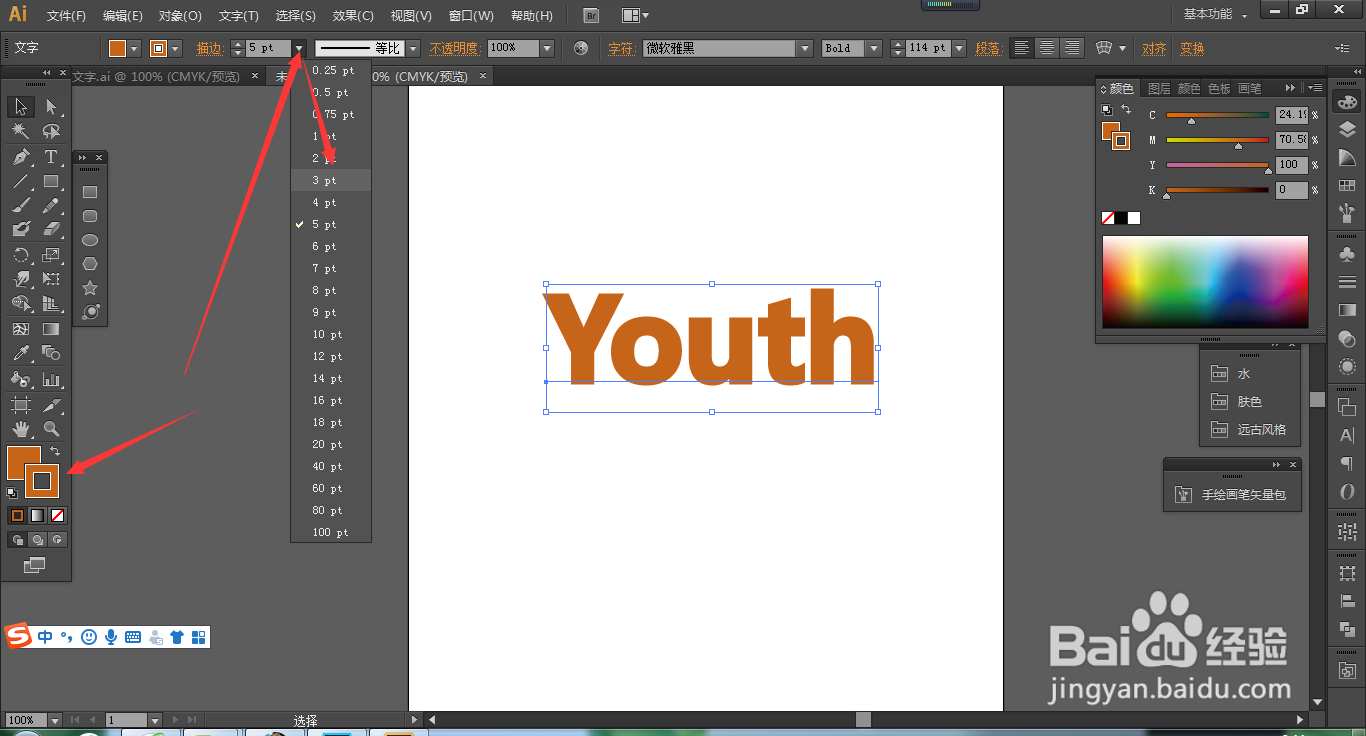Select the Hand tool

coord(21,429)
